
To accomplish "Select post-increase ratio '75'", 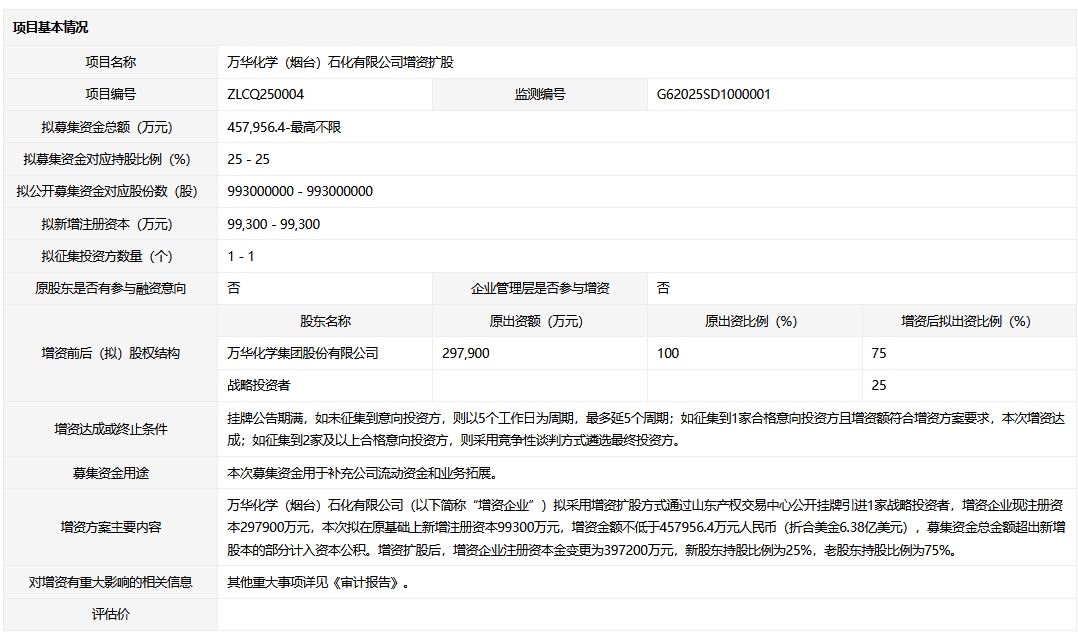I will point(879,353).
